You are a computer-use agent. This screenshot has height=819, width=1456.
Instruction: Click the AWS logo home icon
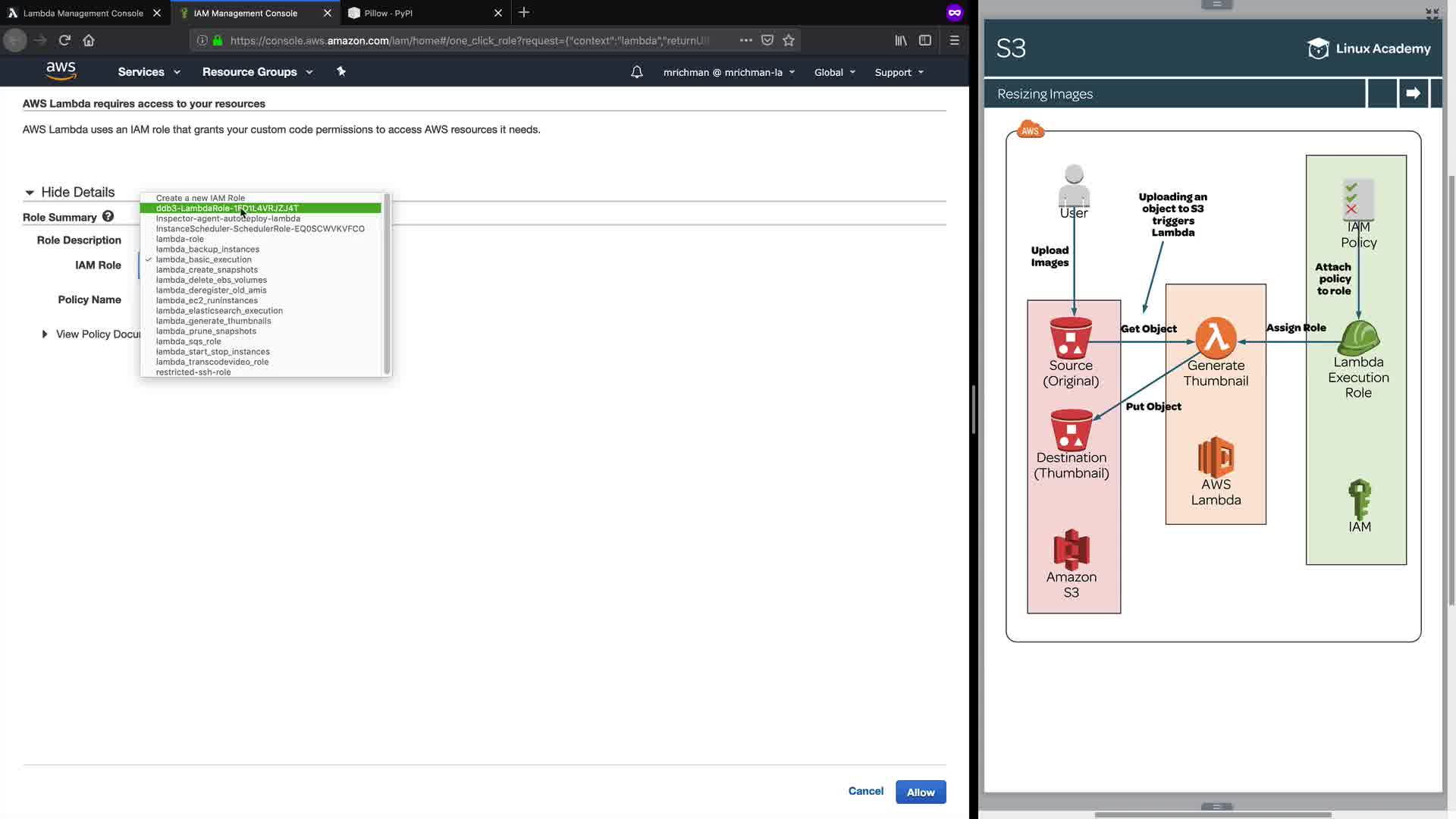[x=61, y=71]
